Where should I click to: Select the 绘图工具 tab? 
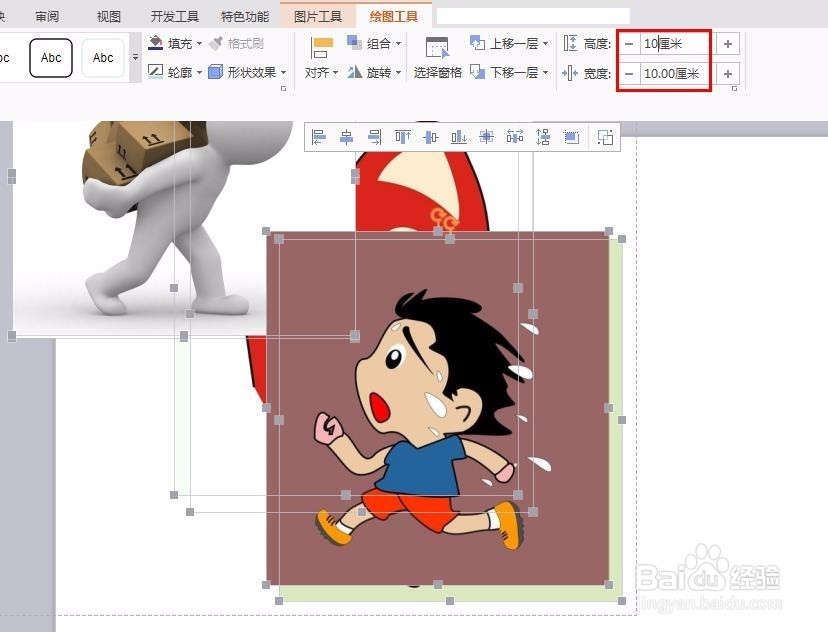(x=394, y=16)
